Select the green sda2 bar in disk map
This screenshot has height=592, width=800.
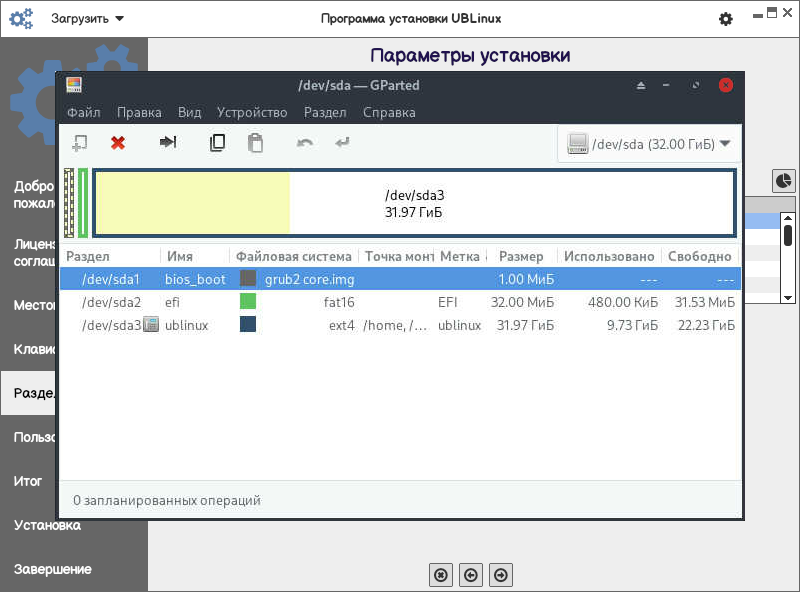(x=83, y=203)
